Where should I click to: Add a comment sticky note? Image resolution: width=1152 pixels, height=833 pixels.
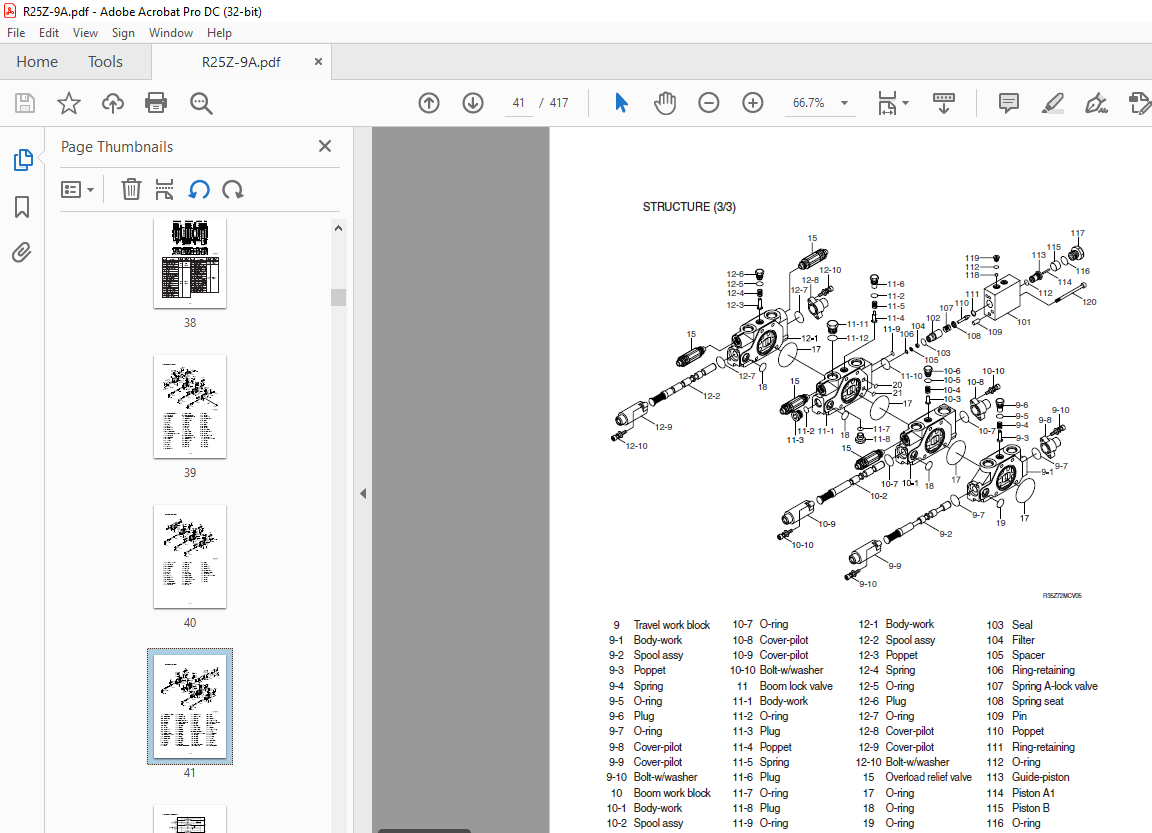click(x=1009, y=103)
